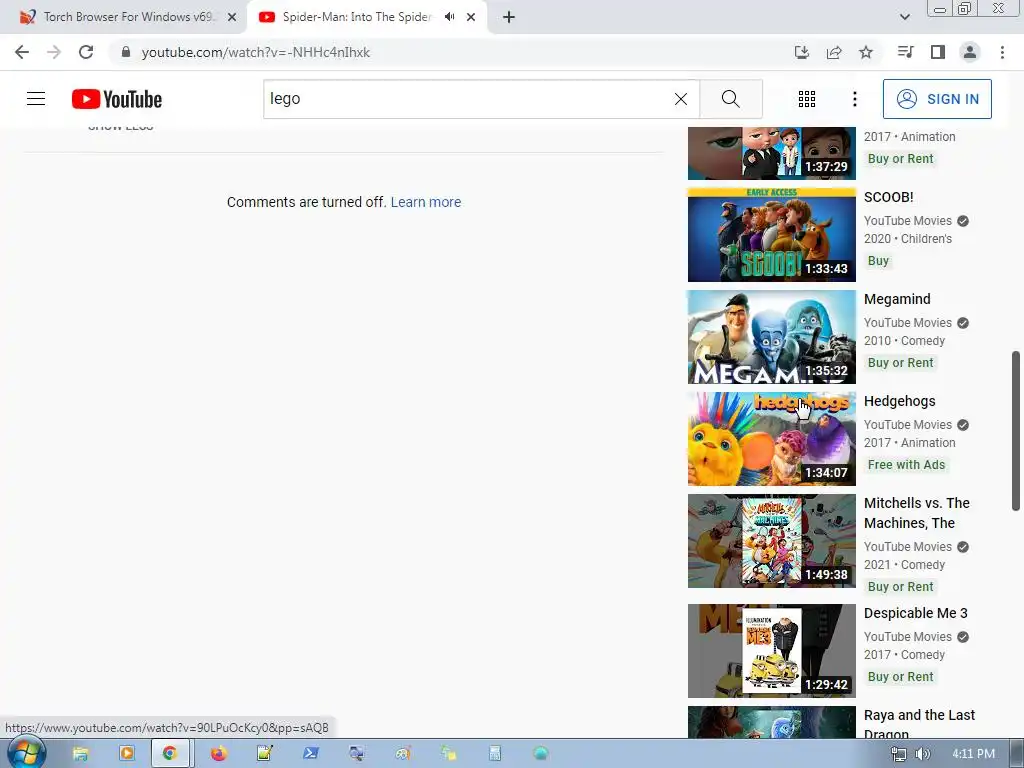This screenshot has height=768, width=1024.
Task: Click Buy or Rent under Despicable Me 3
Action: (901, 677)
